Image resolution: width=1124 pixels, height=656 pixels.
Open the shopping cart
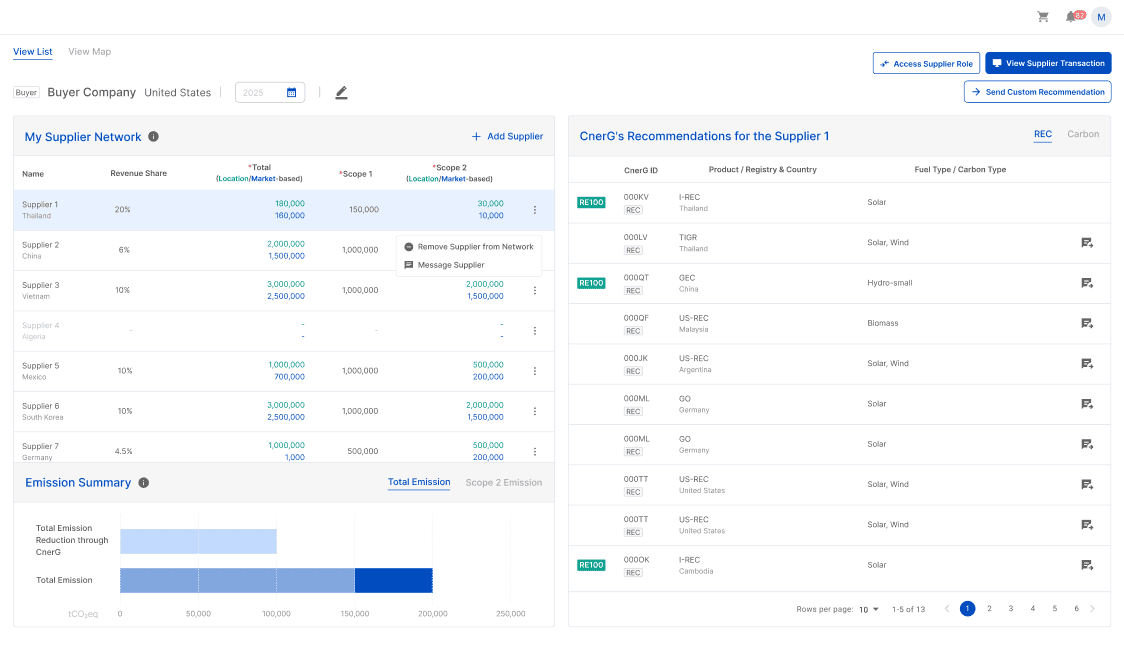tap(1043, 16)
